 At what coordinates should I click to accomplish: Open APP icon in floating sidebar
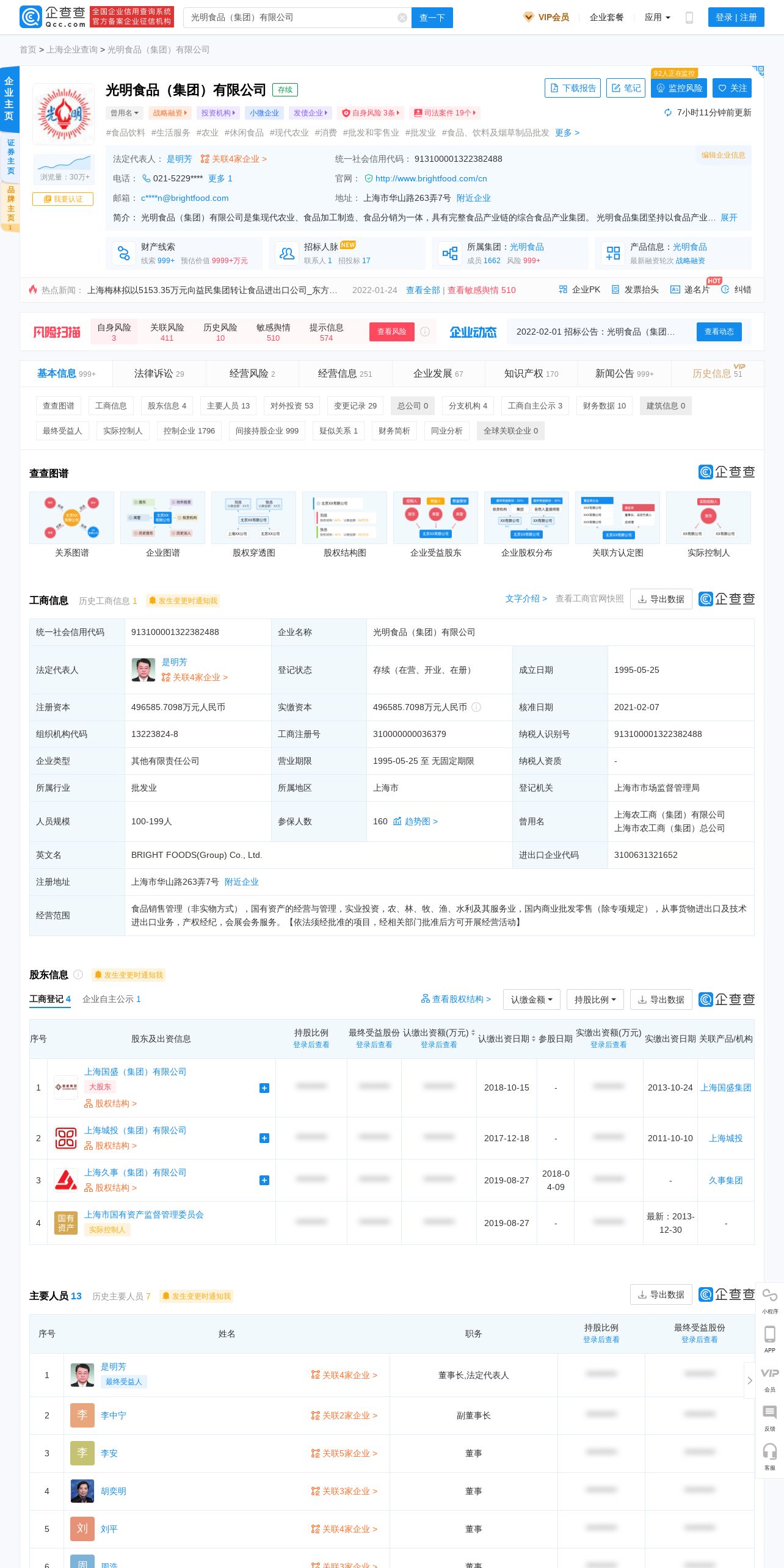click(769, 1340)
